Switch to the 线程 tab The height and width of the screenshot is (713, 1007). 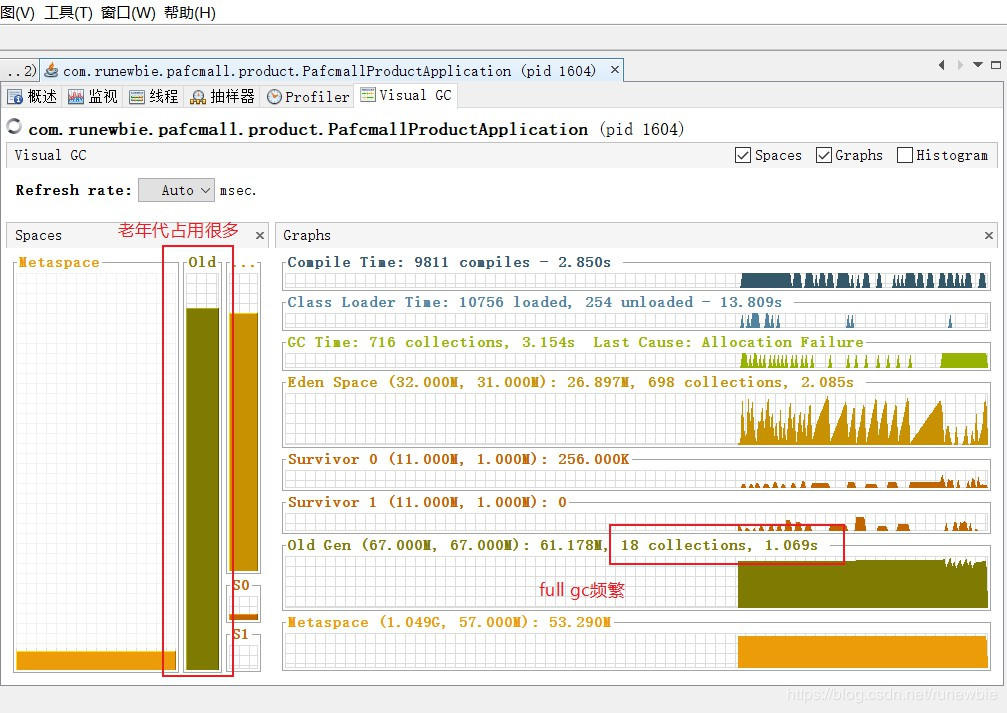(x=154, y=96)
